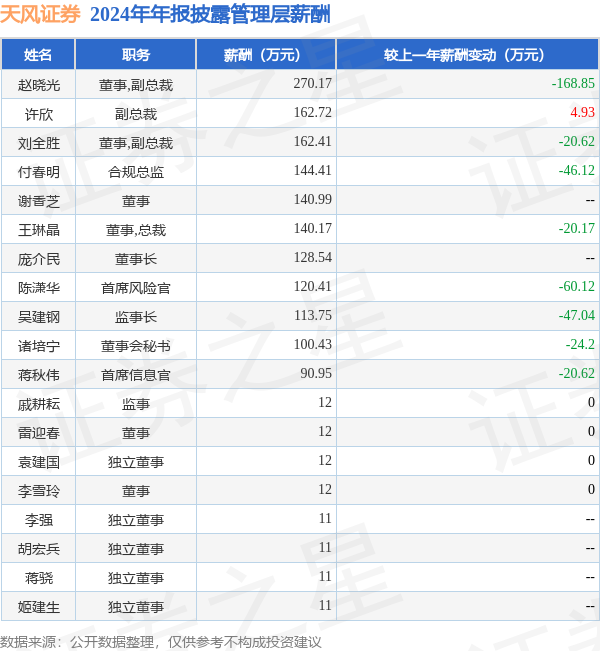The height and width of the screenshot is (651, 600).
Task: Select the name 庞介民
Action: [39, 259]
